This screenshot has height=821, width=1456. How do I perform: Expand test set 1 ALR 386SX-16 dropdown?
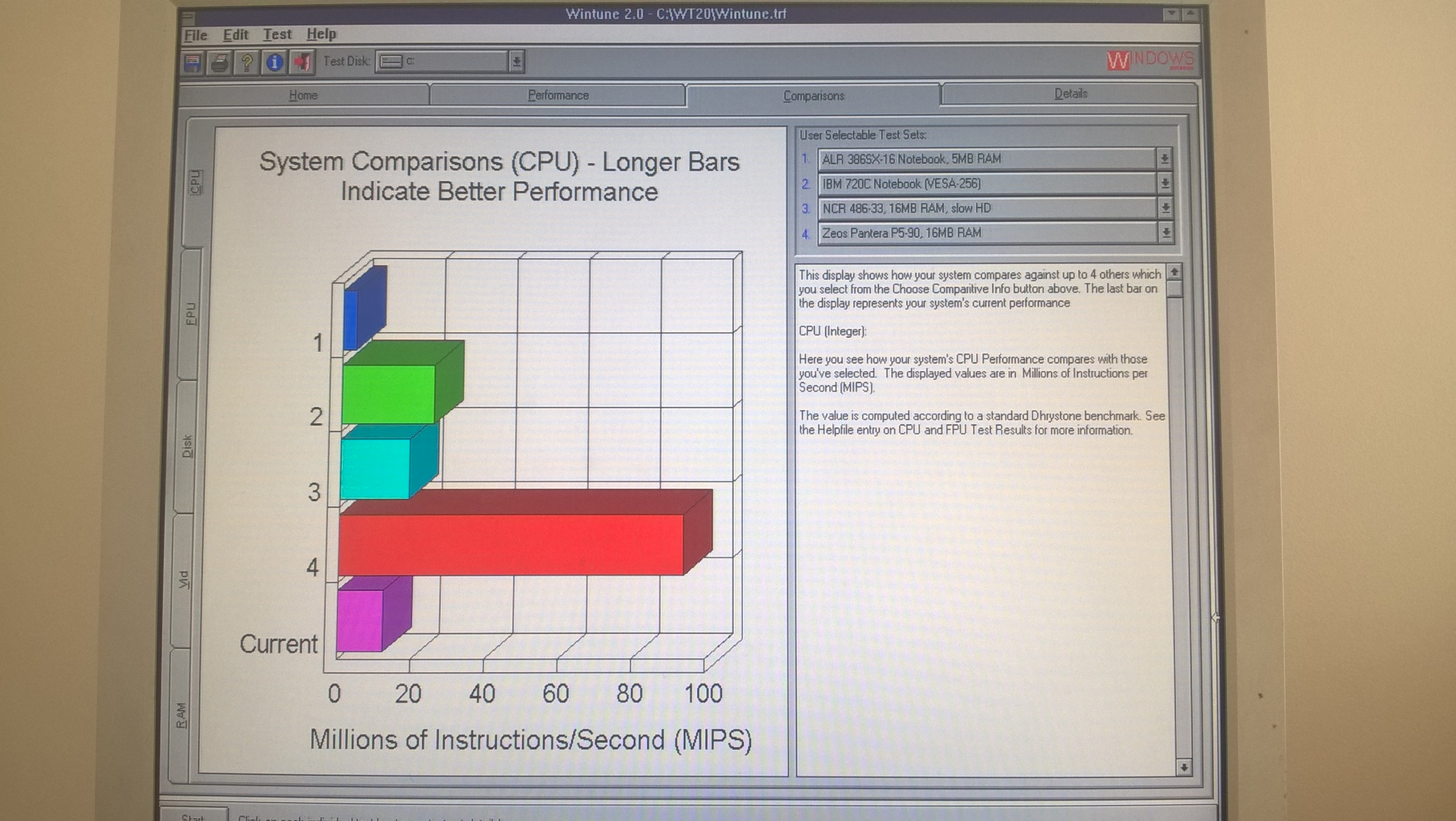point(1164,159)
